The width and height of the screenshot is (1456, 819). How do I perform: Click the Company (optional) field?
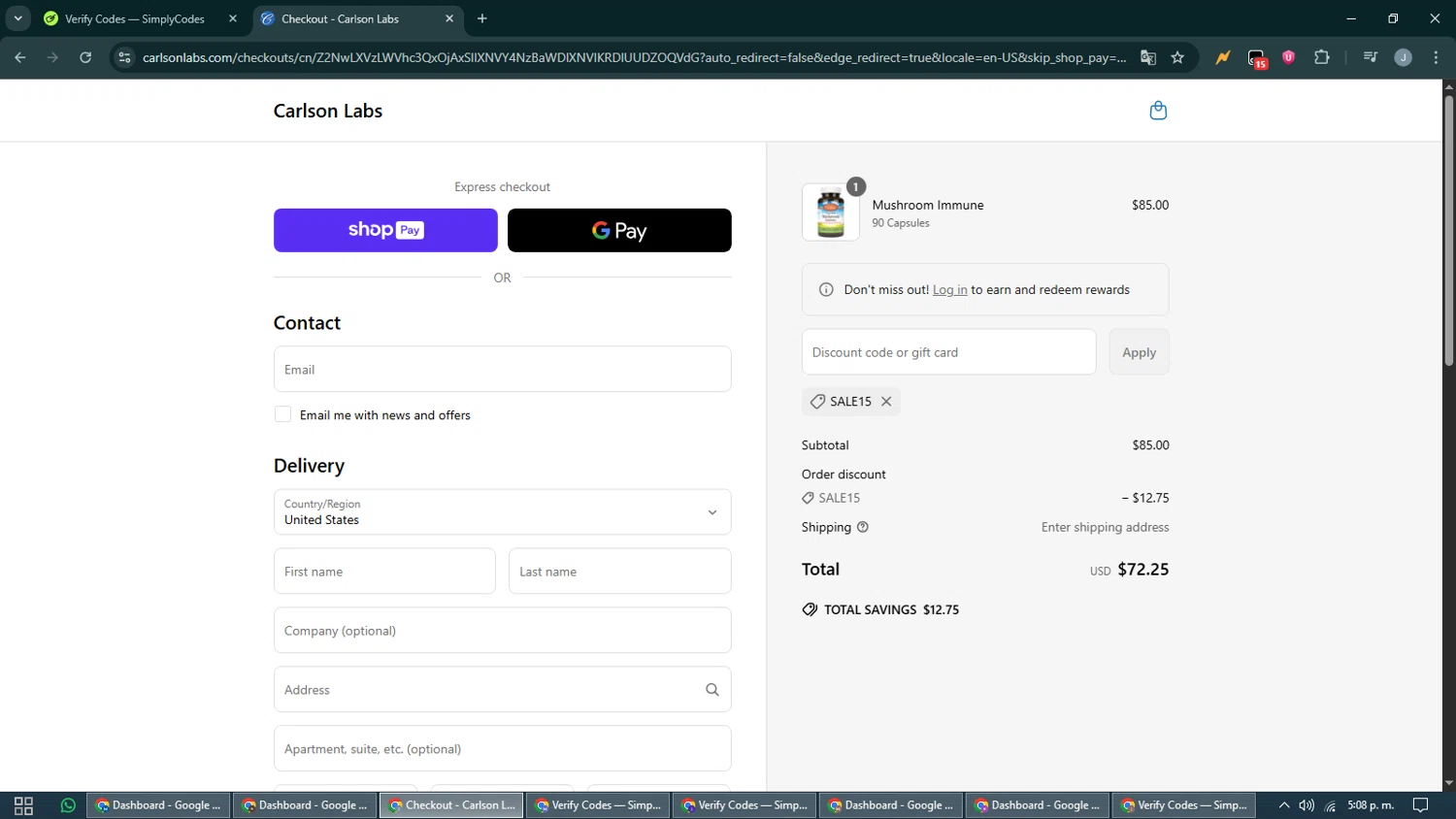click(502, 631)
